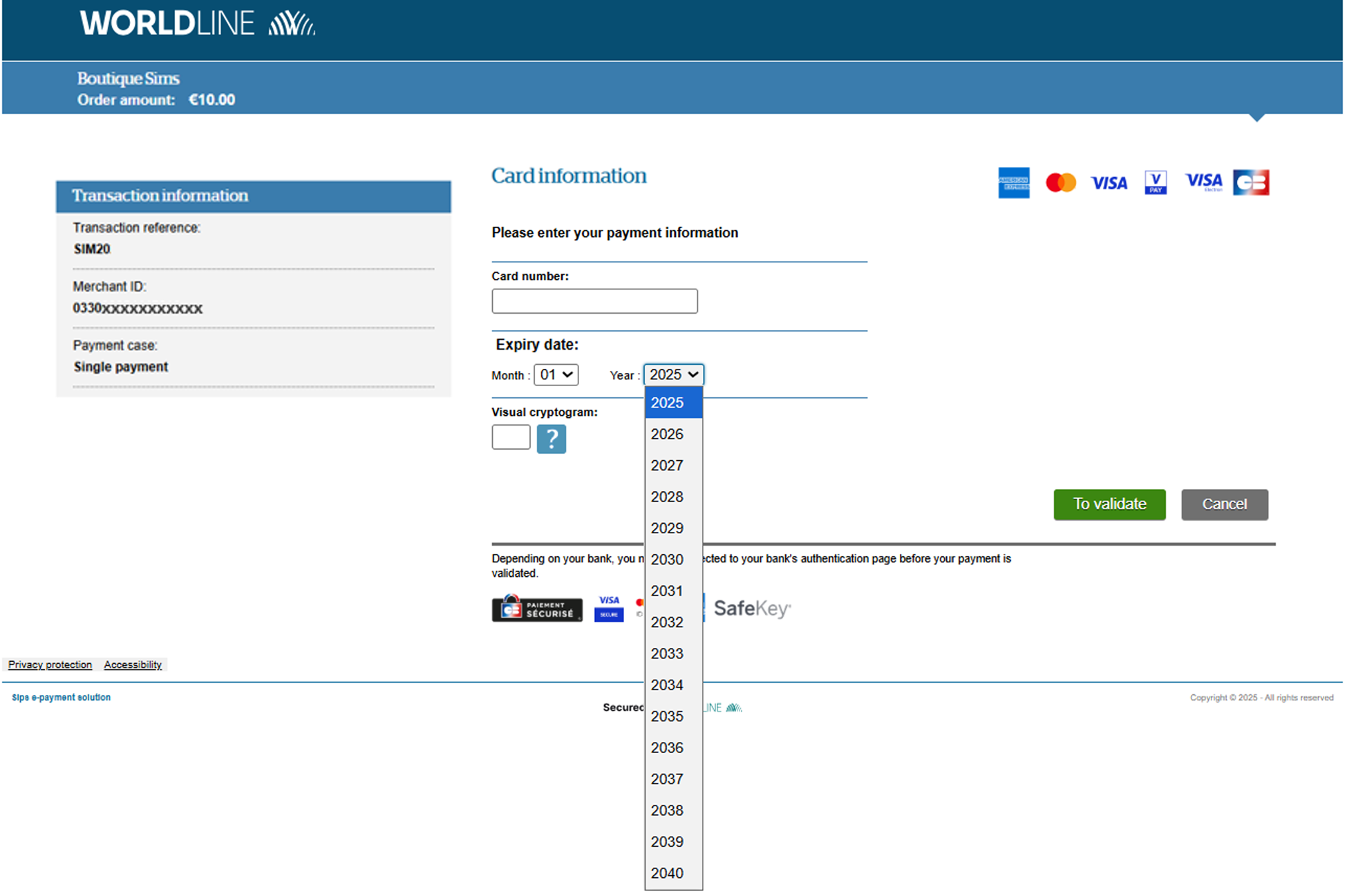Viewport: 1347px width, 896px height.
Task: Open the cryptogram help question mark
Action: coord(551,439)
